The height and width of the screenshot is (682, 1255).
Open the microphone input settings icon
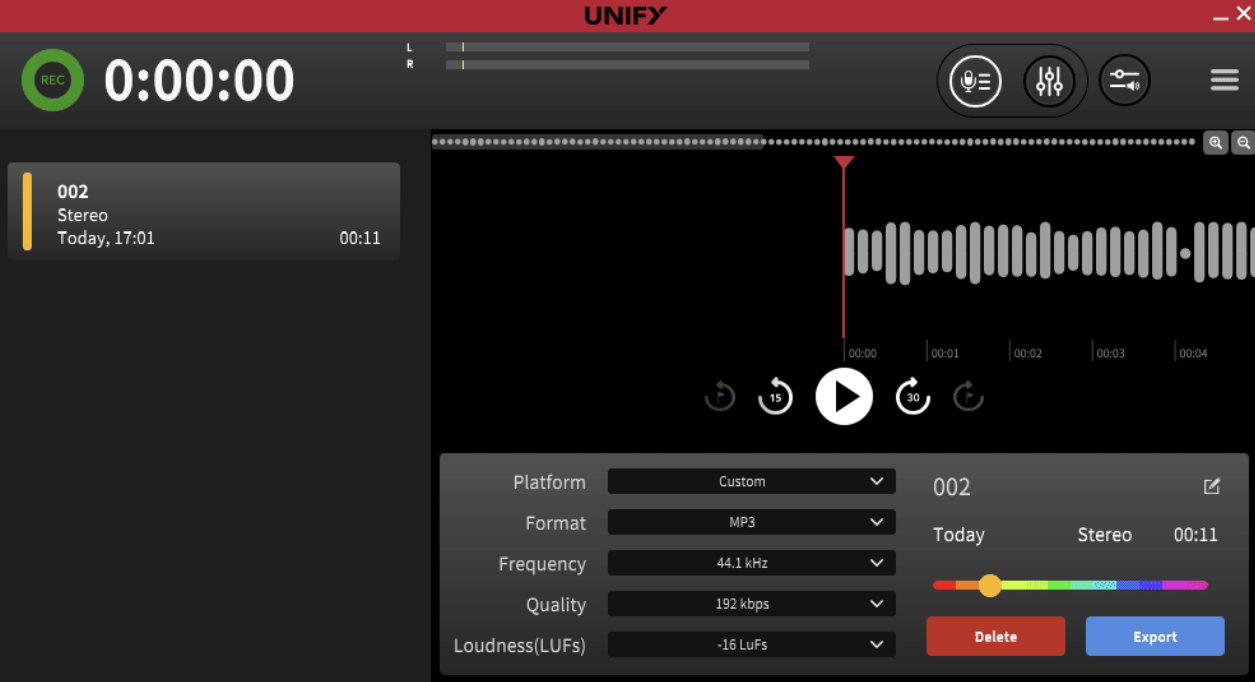973,81
